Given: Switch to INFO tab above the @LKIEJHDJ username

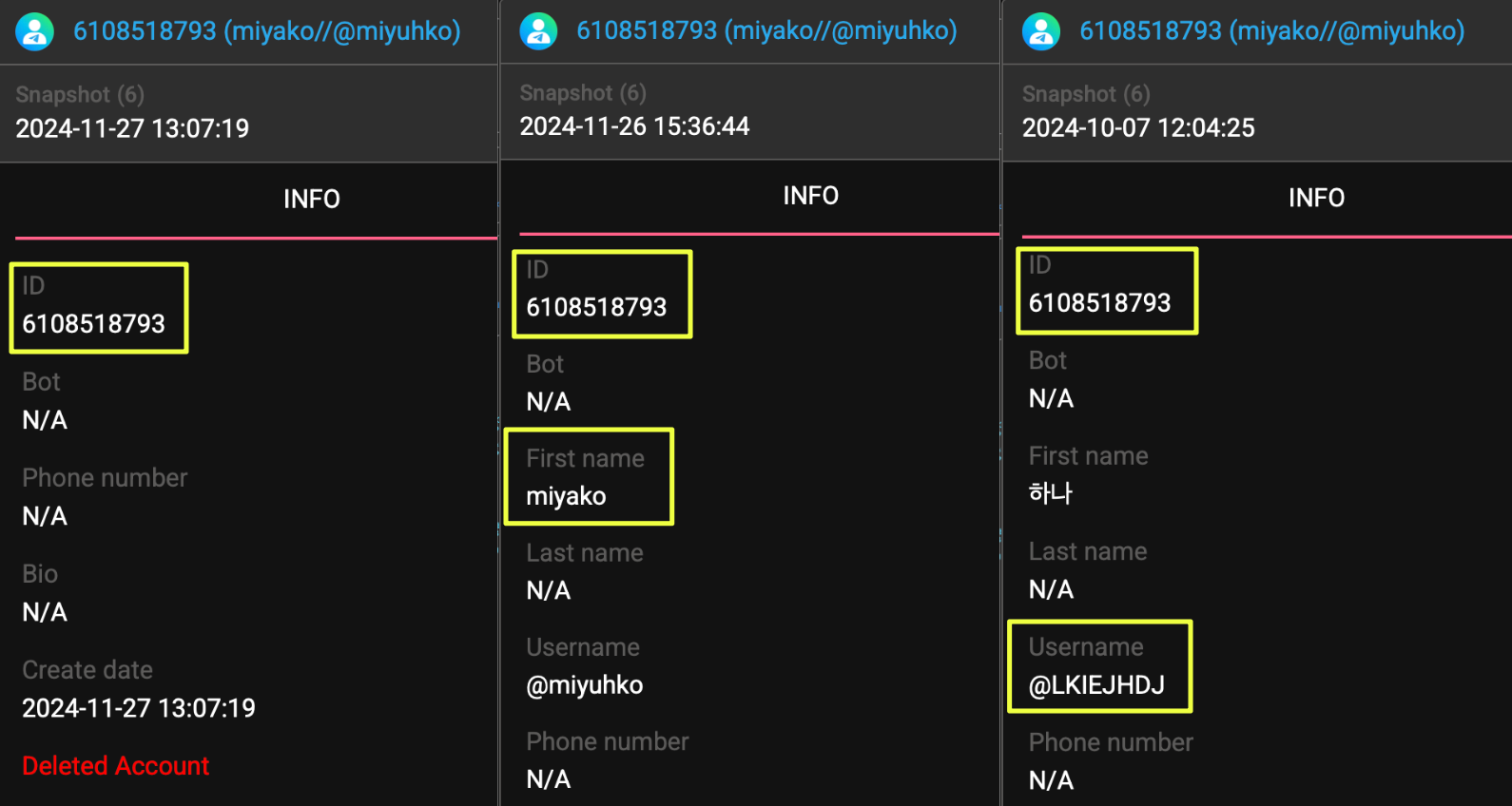Looking at the screenshot, I should (x=1316, y=199).
